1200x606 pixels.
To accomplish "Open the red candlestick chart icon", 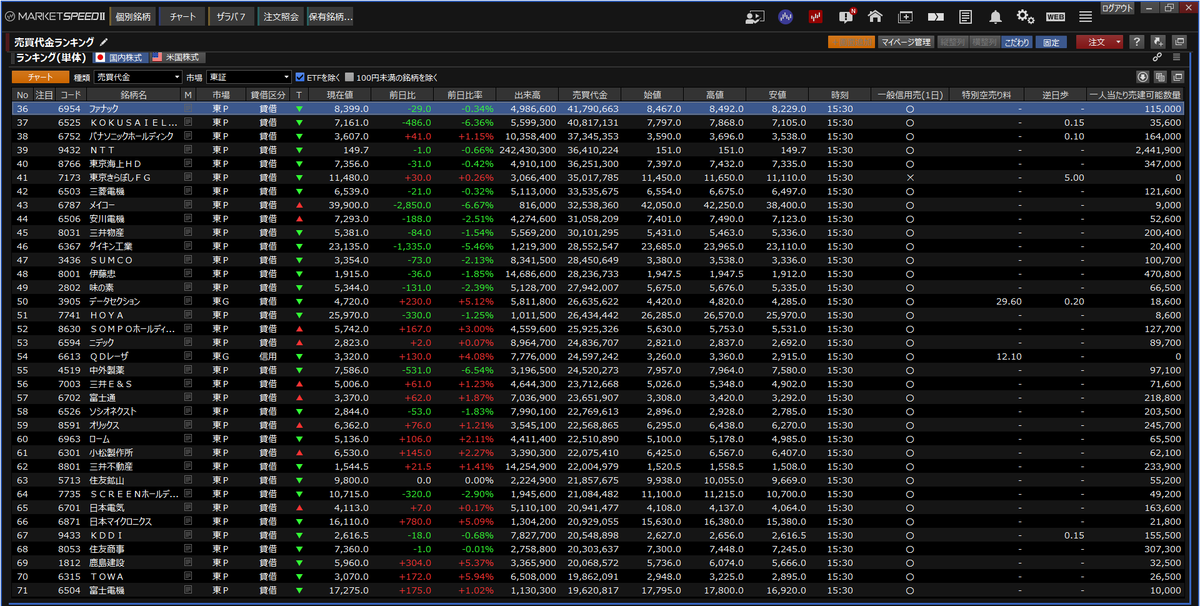I will tap(816, 16).
